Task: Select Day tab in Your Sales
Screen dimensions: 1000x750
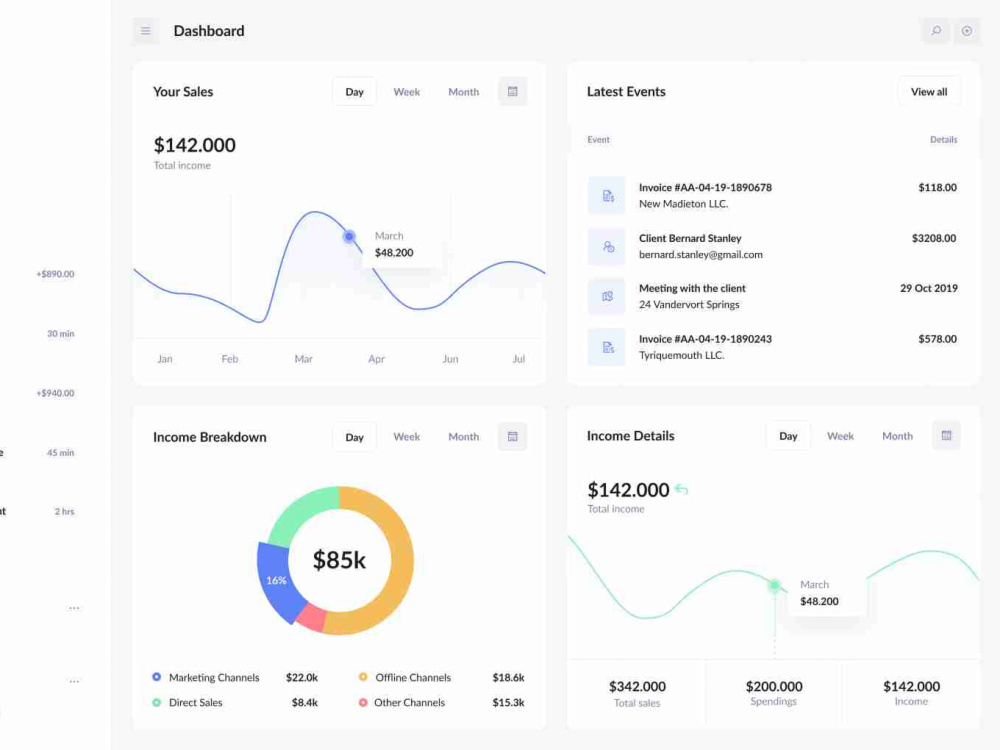Action: point(355,92)
